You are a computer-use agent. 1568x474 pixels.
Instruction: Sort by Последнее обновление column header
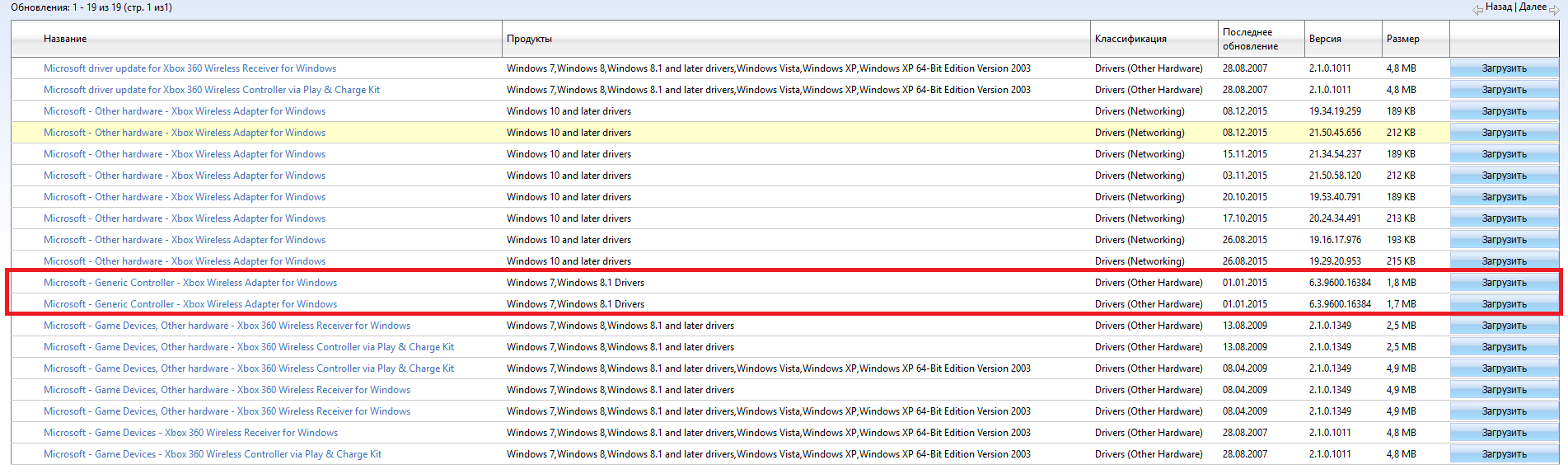(1250, 39)
